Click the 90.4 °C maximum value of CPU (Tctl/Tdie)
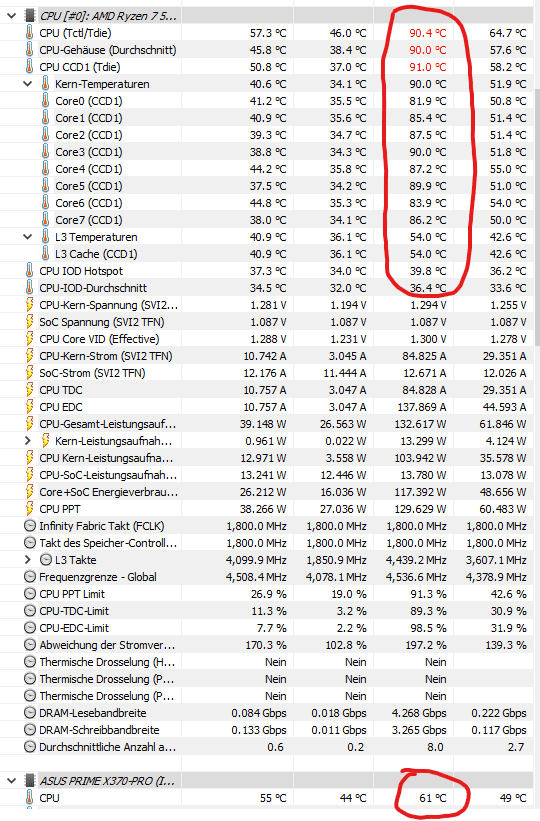This screenshot has height=821, width=540. [x=428, y=33]
